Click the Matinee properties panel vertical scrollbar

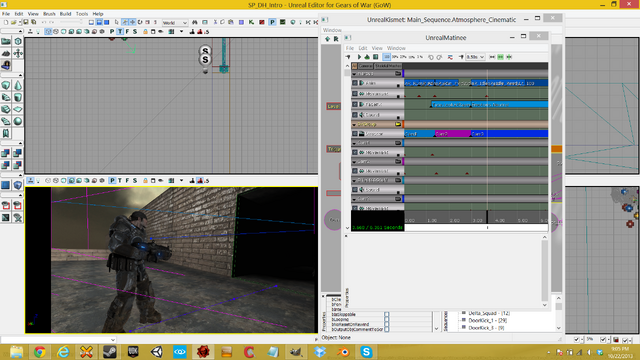(544, 270)
